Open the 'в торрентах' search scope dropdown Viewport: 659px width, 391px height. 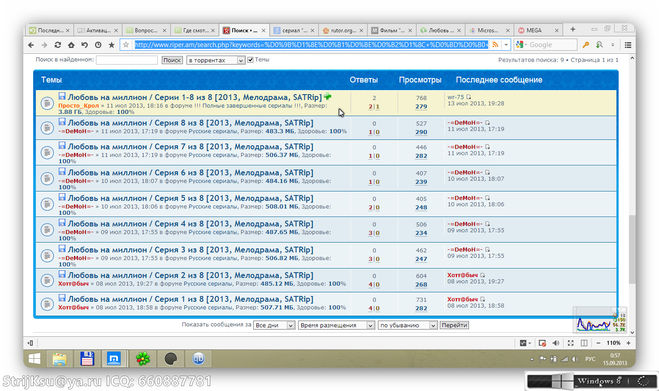(216, 60)
